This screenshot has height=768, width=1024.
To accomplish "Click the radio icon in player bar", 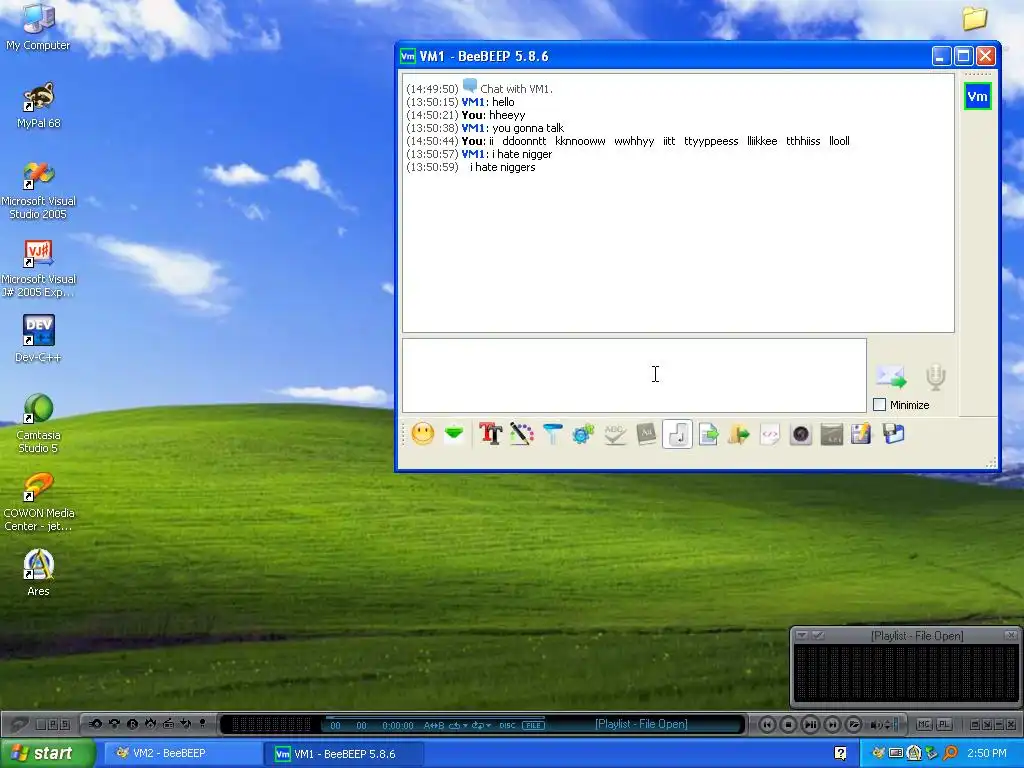I will click(x=168, y=724).
